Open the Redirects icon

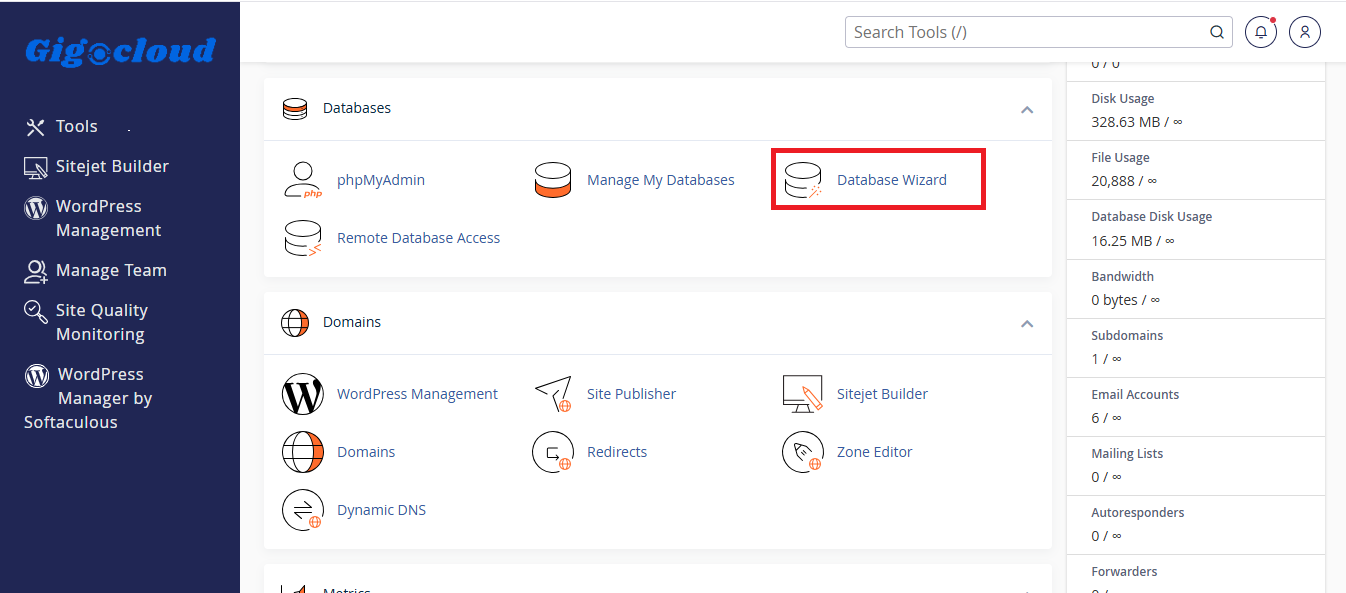pyautogui.click(x=553, y=452)
